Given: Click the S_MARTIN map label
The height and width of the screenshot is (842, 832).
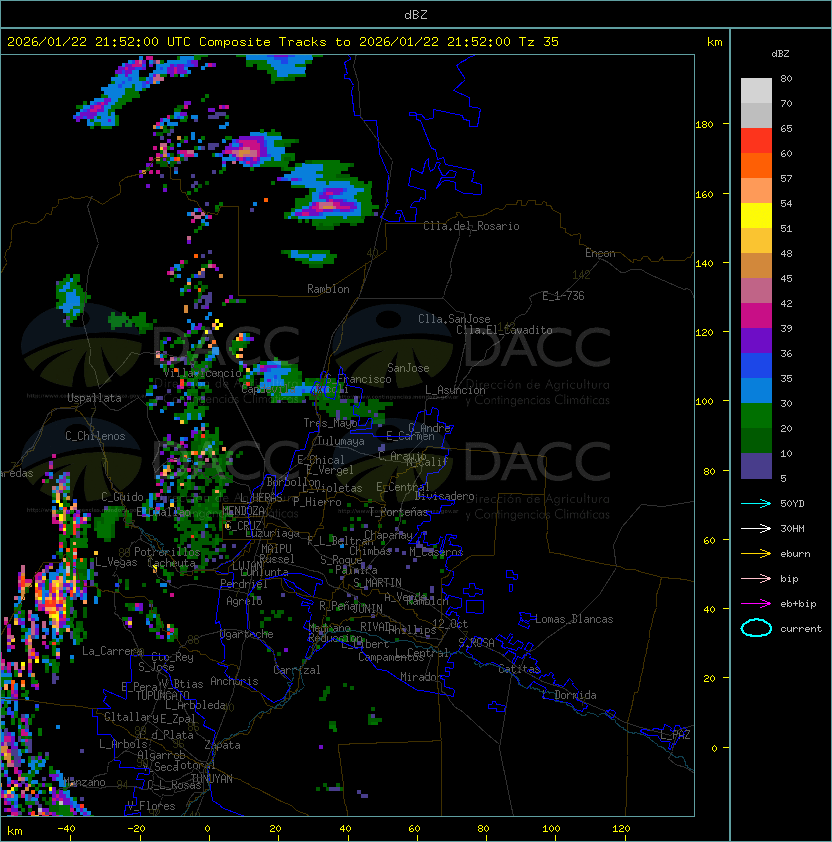Looking at the screenshot, I should coord(377,582).
